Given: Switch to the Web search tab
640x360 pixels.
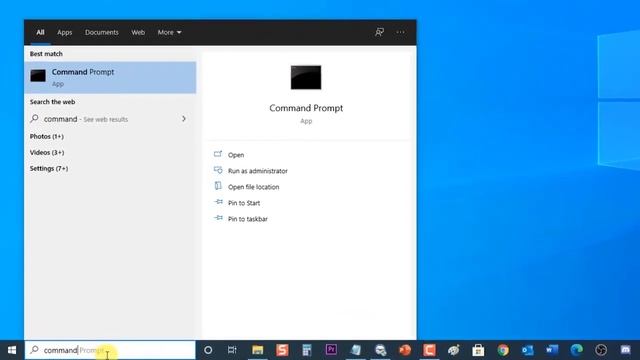Looking at the screenshot, I should 138,32.
